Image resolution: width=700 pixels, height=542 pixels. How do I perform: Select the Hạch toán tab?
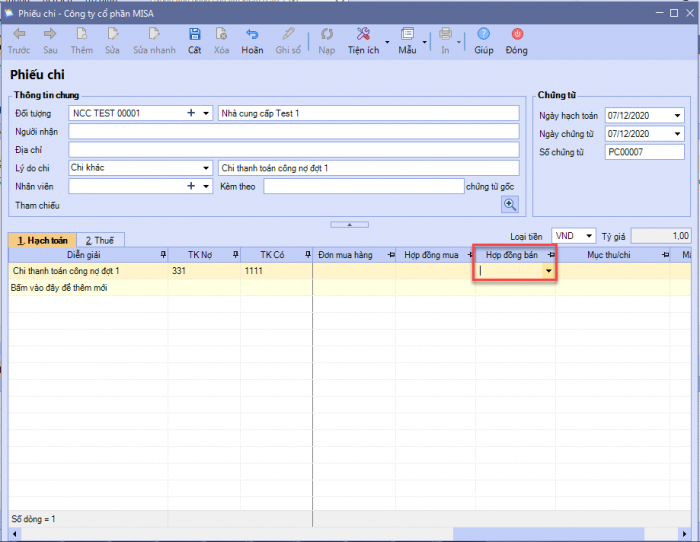[42, 240]
